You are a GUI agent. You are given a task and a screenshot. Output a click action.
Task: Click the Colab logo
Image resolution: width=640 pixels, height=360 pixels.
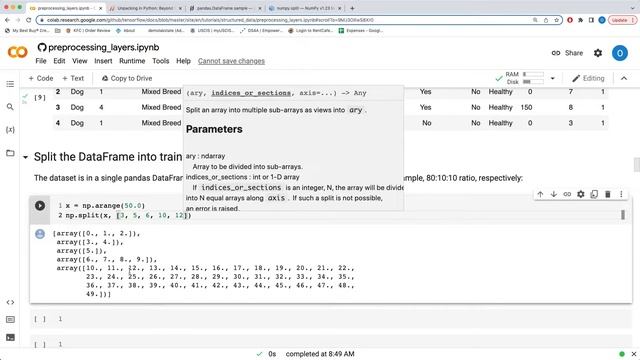[x=18, y=52]
